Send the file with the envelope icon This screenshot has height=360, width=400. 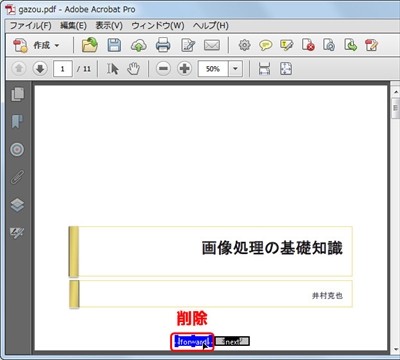click(x=212, y=45)
